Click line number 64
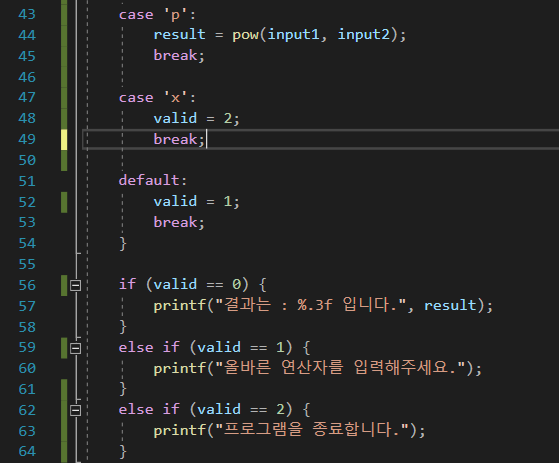The width and height of the screenshot is (559, 463). (27, 452)
